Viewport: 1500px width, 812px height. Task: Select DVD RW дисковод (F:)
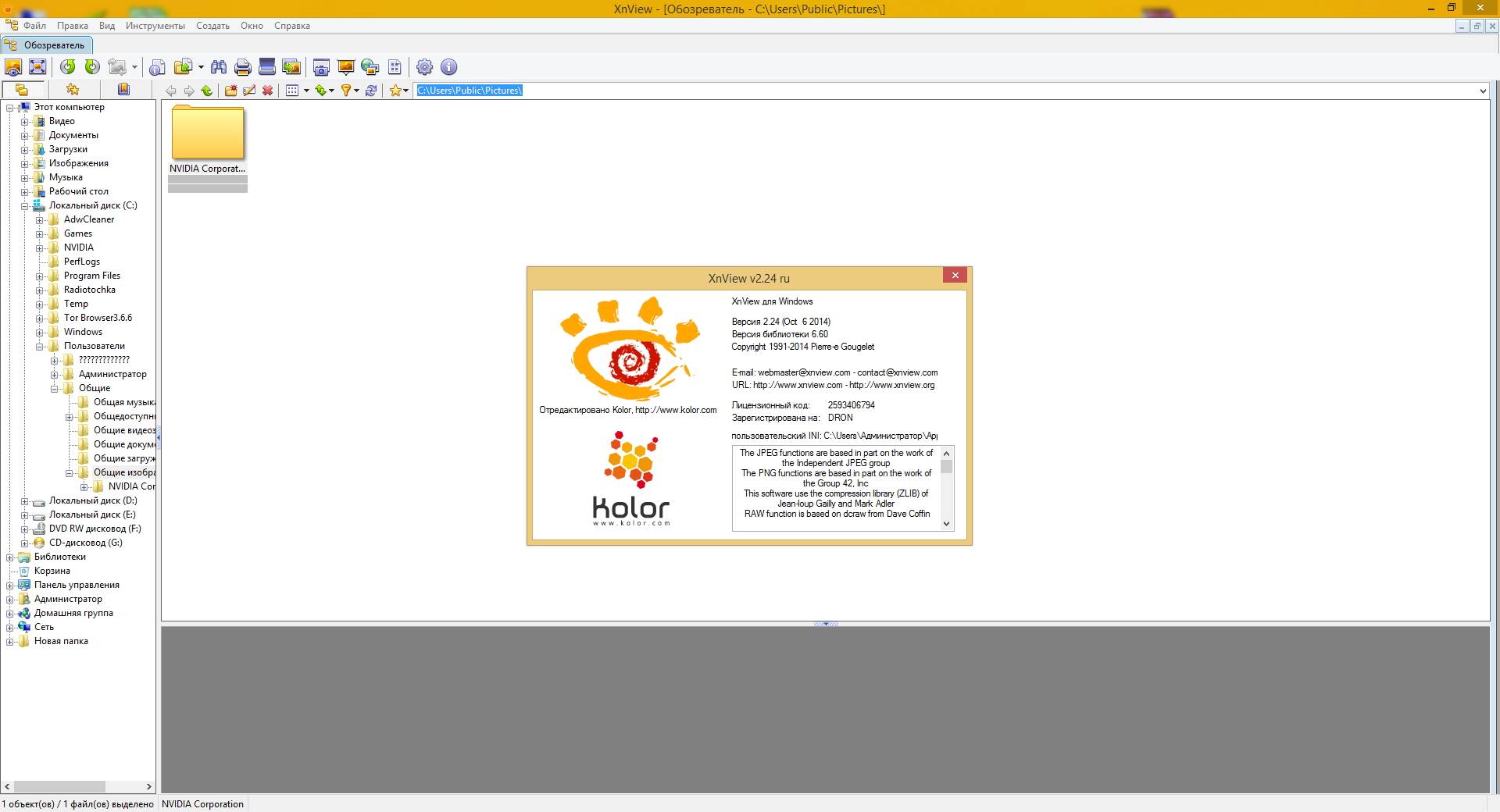tap(95, 529)
